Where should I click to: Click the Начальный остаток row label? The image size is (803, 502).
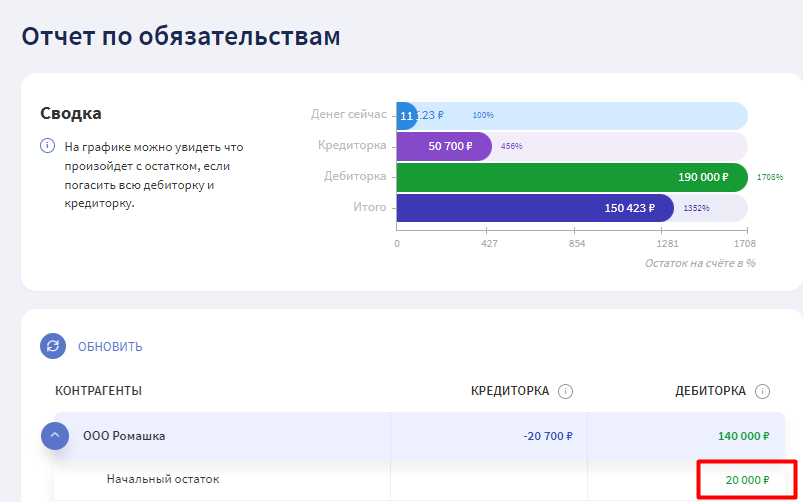click(x=163, y=479)
